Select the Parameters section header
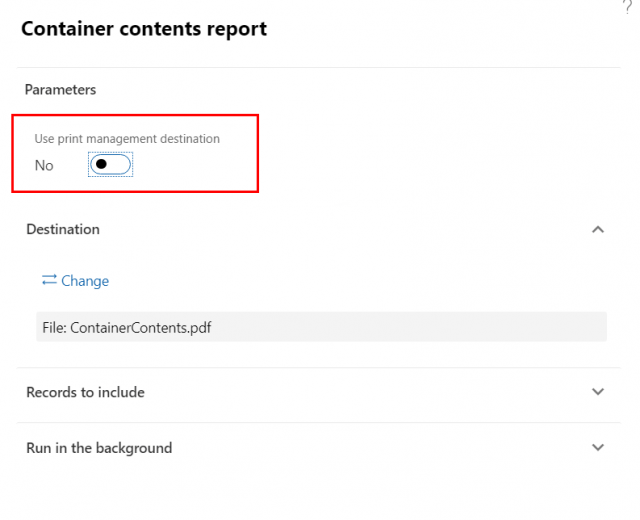Screen dimensions: 640x520 pyautogui.click(x=60, y=89)
